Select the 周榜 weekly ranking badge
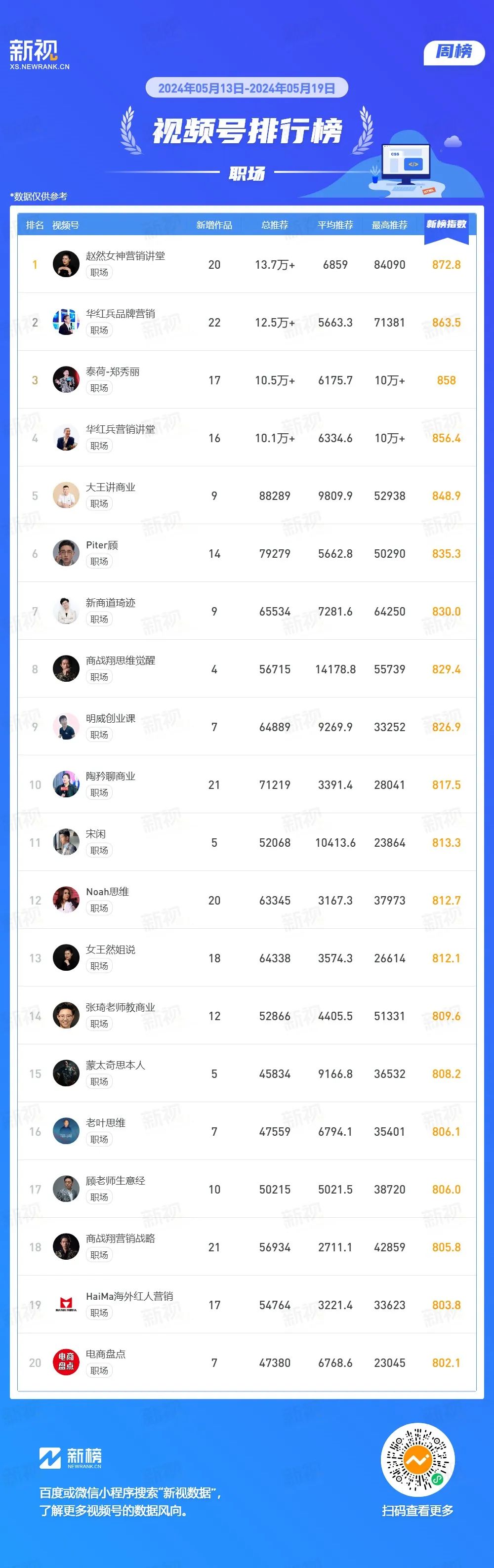The height and width of the screenshot is (1568, 494). [454, 52]
